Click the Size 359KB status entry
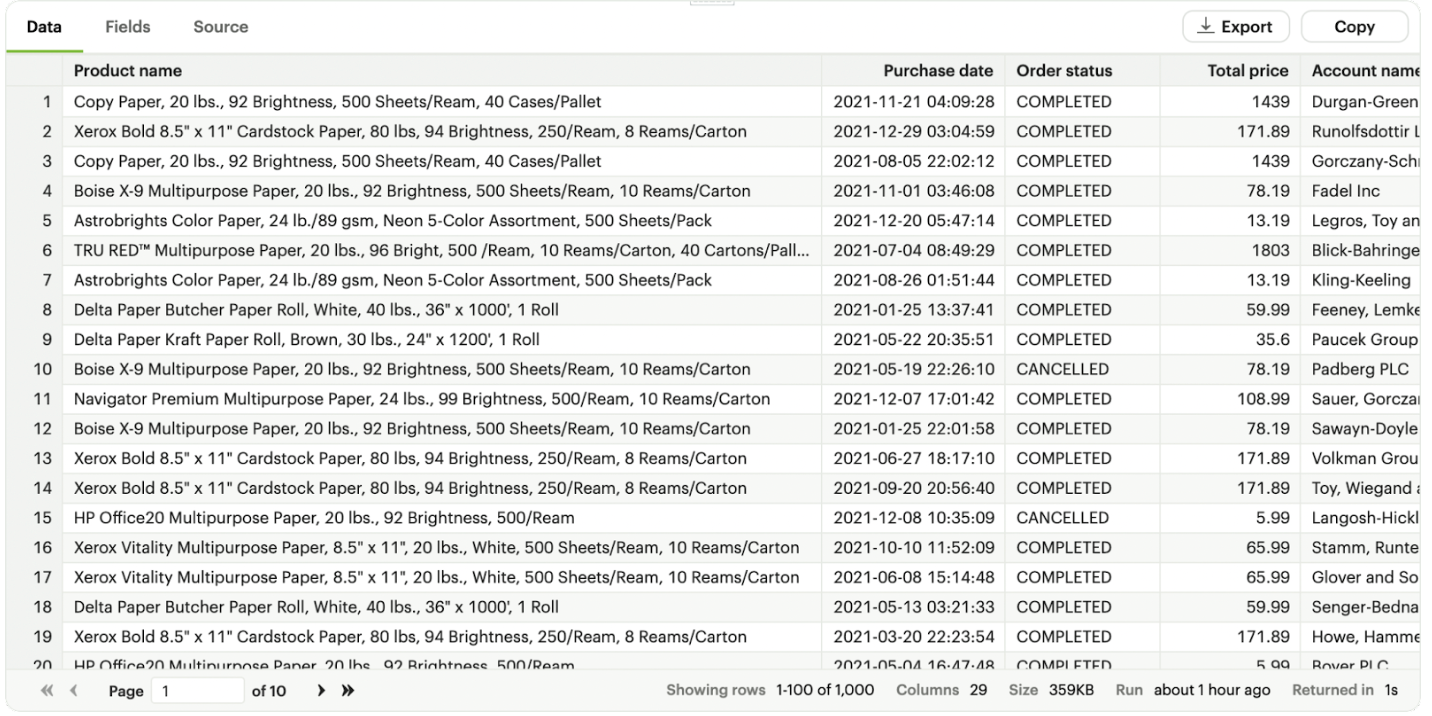This screenshot has height=716, width=1432. pos(1052,690)
